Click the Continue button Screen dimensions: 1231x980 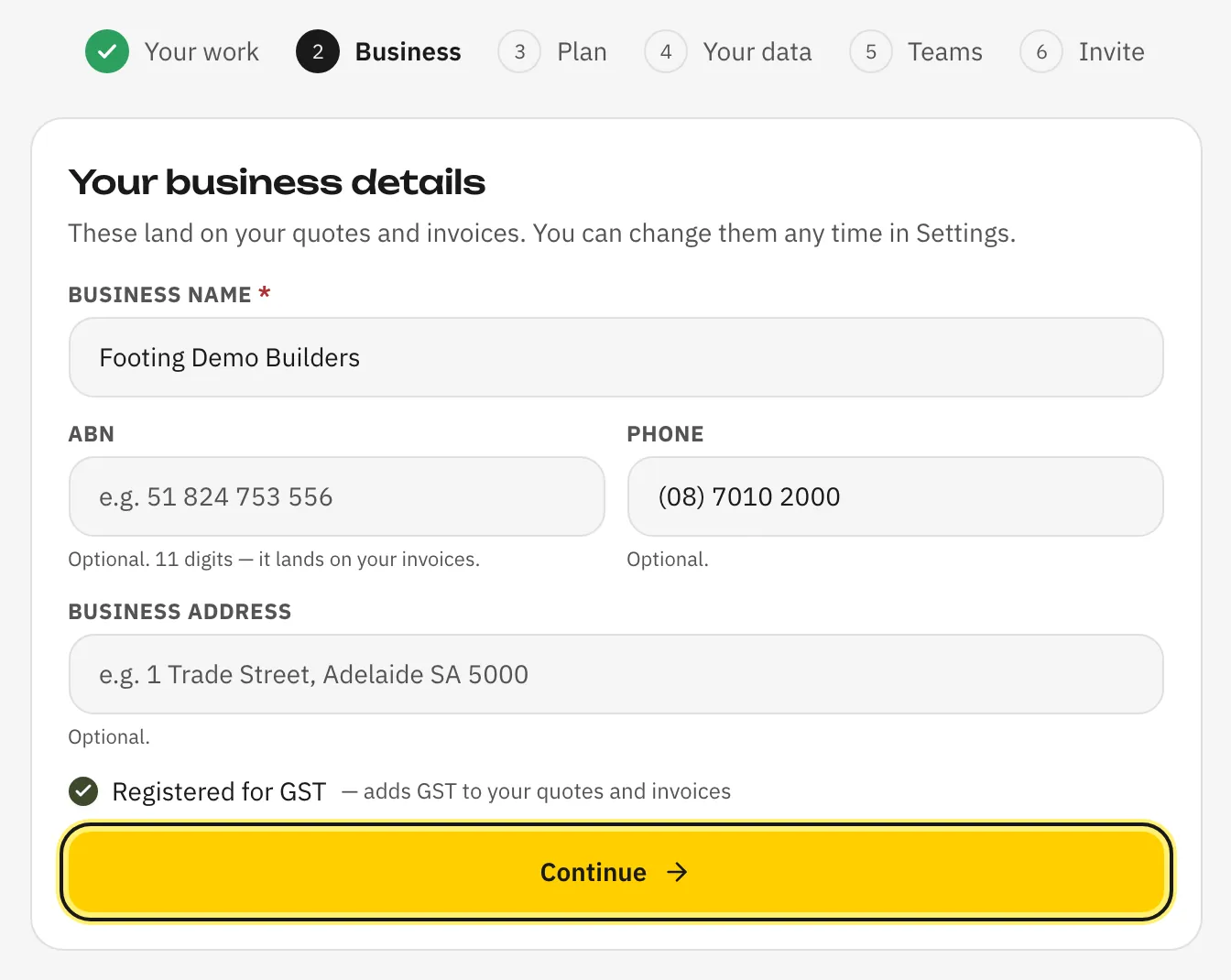[616, 872]
